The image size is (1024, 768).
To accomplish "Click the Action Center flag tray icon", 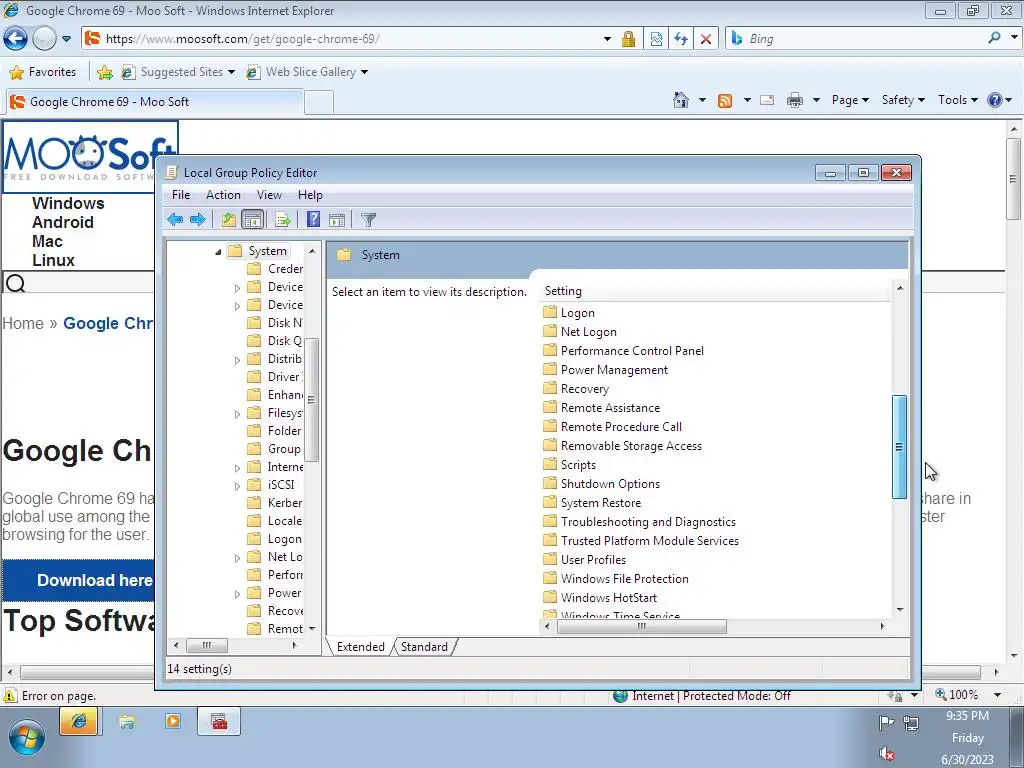I will pyautogui.click(x=886, y=722).
